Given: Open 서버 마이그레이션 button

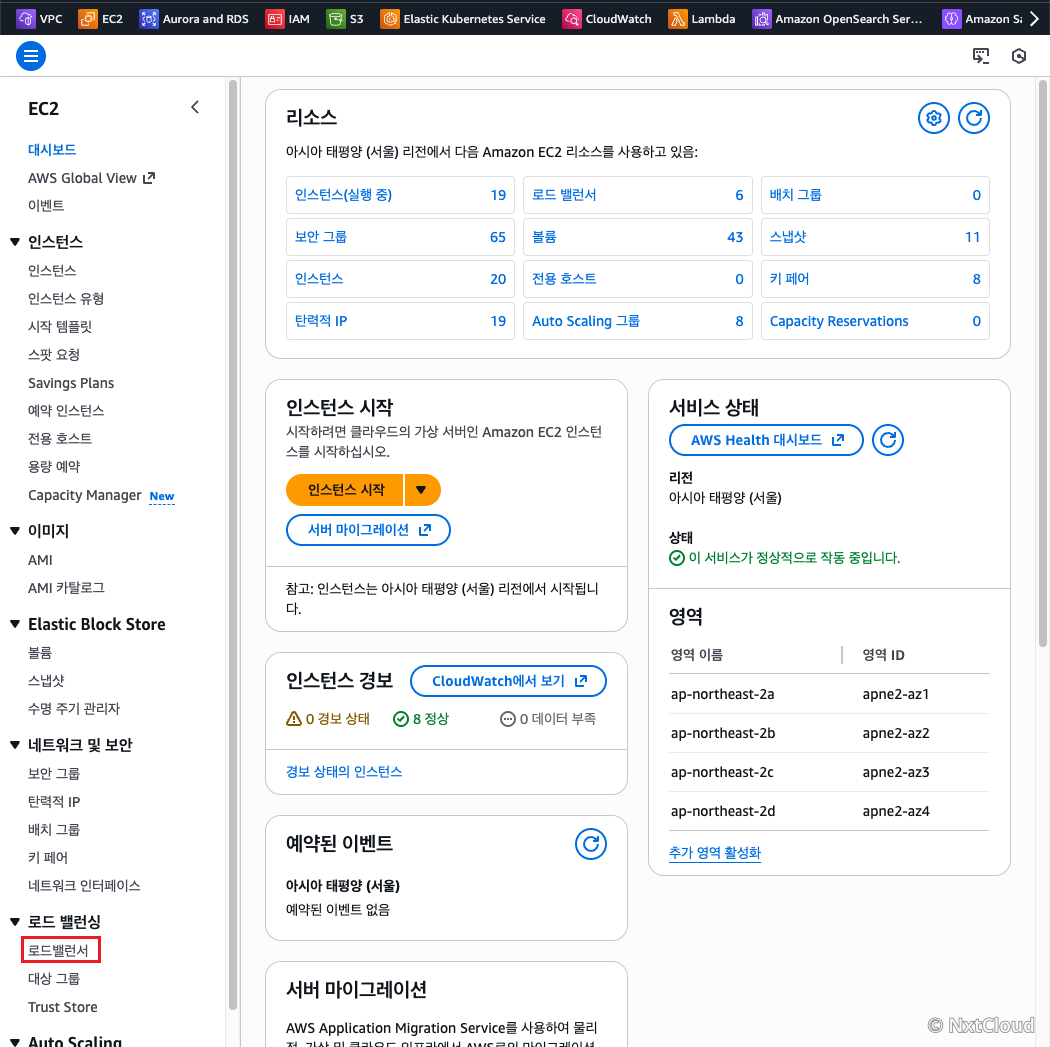Looking at the screenshot, I should tap(368, 530).
